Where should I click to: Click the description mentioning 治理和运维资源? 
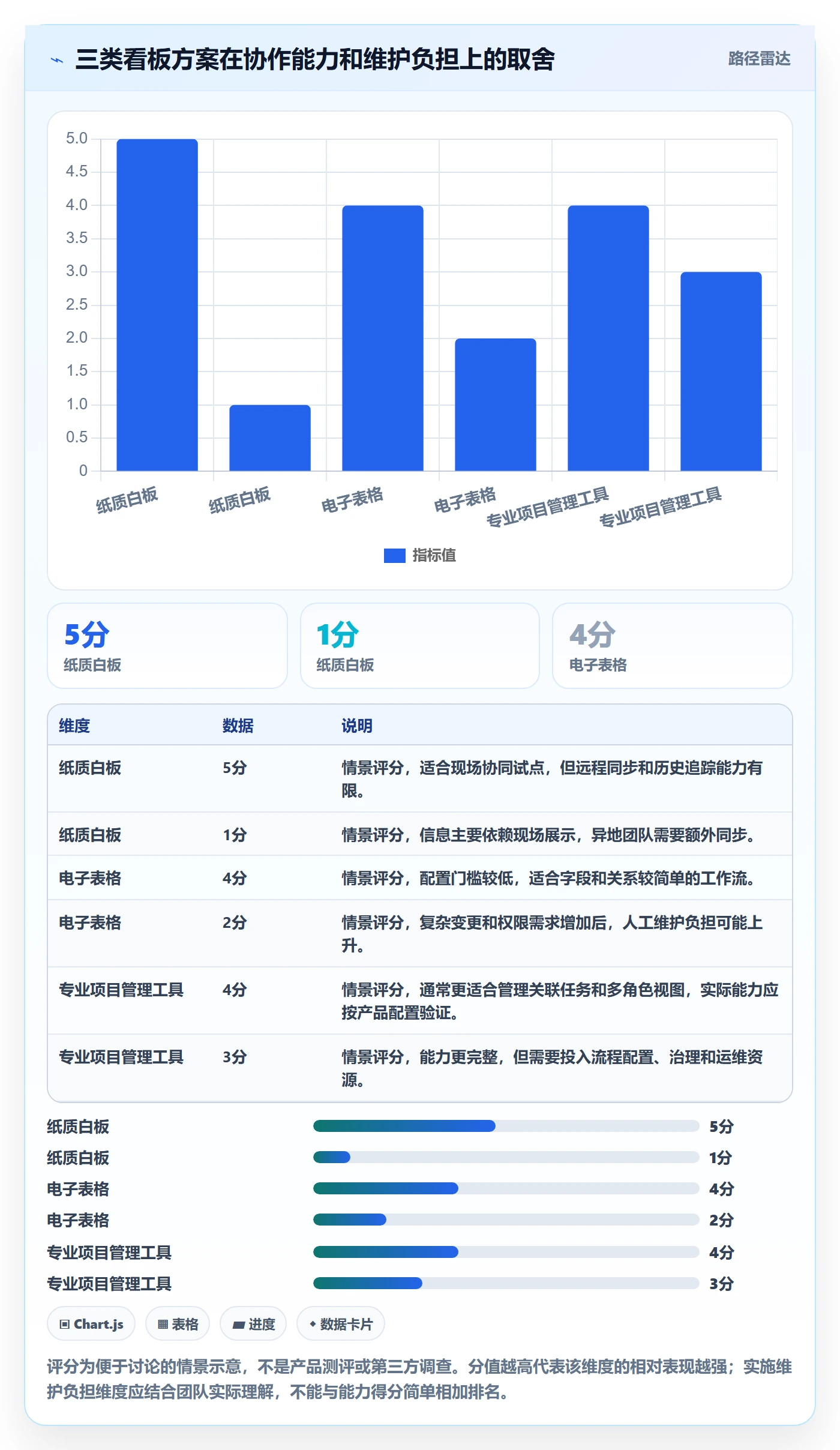(552, 1068)
